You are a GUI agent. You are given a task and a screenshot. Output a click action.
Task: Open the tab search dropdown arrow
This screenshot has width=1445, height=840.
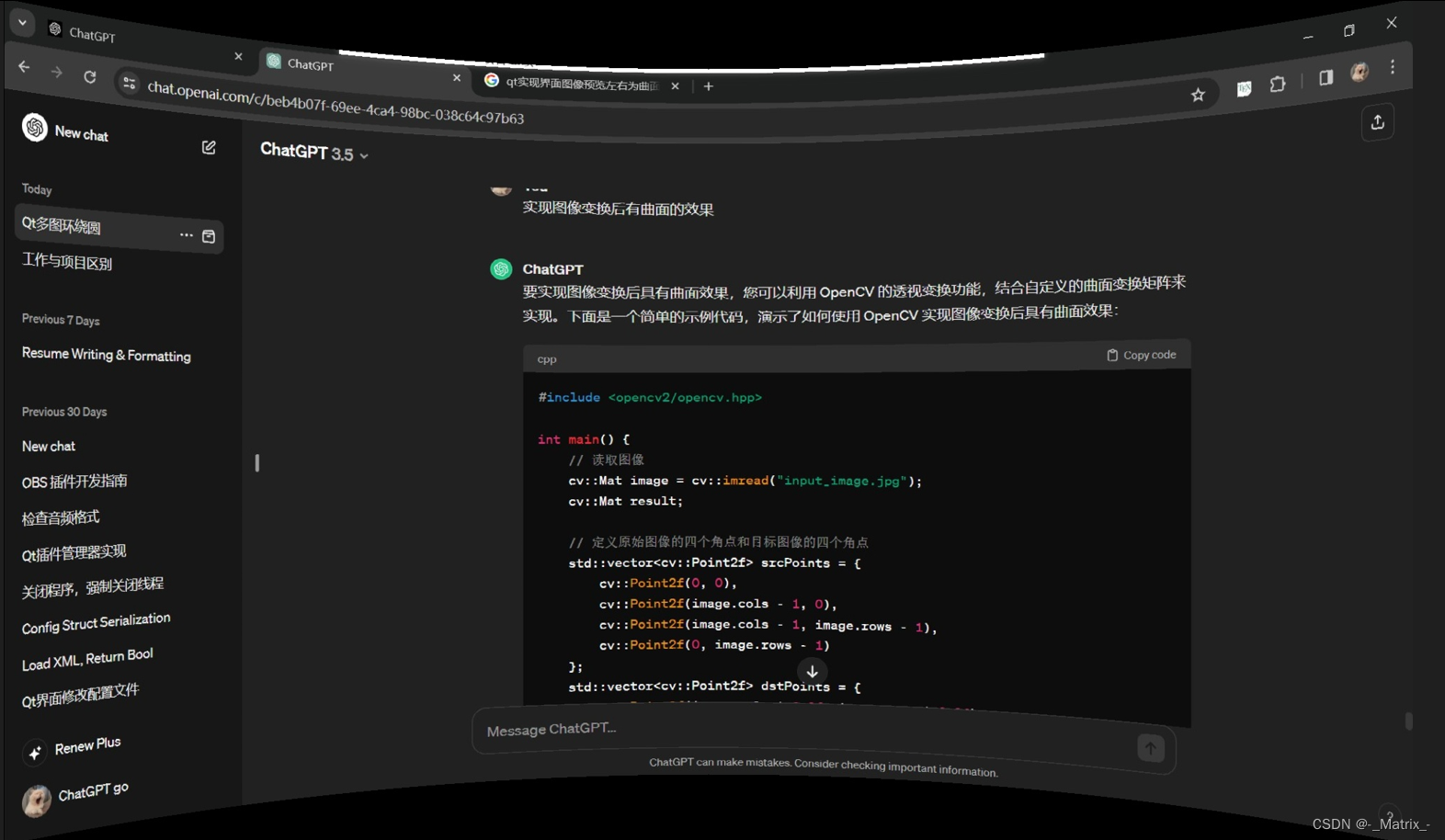coord(22,23)
